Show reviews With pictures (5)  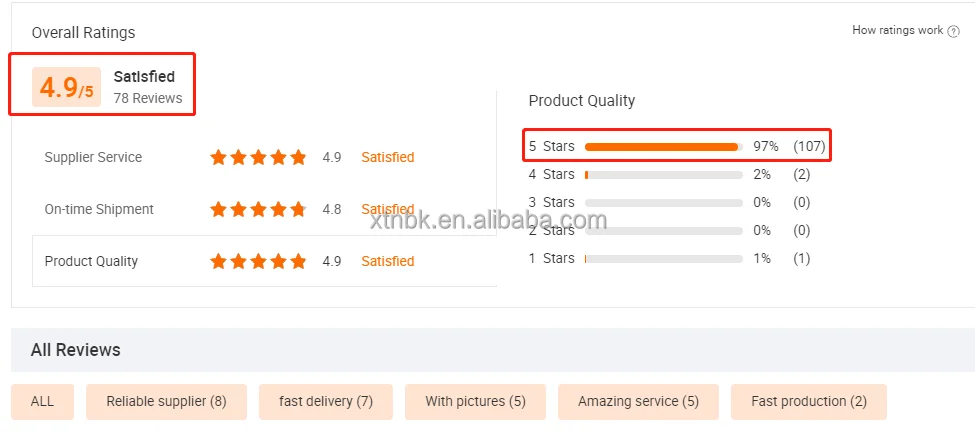[475, 401]
